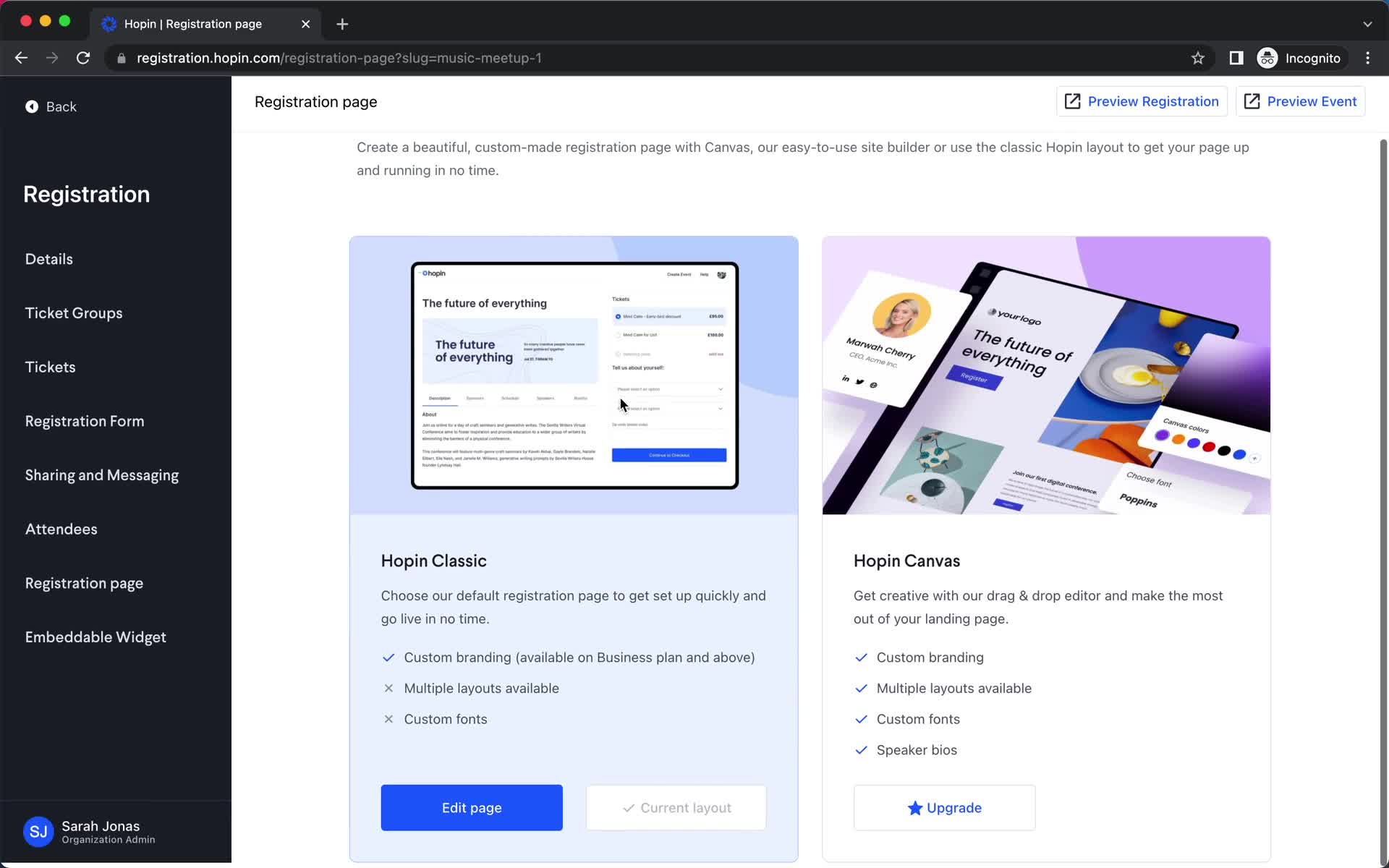Click Preview Event button
The width and height of the screenshot is (1389, 868).
(x=1300, y=101)
